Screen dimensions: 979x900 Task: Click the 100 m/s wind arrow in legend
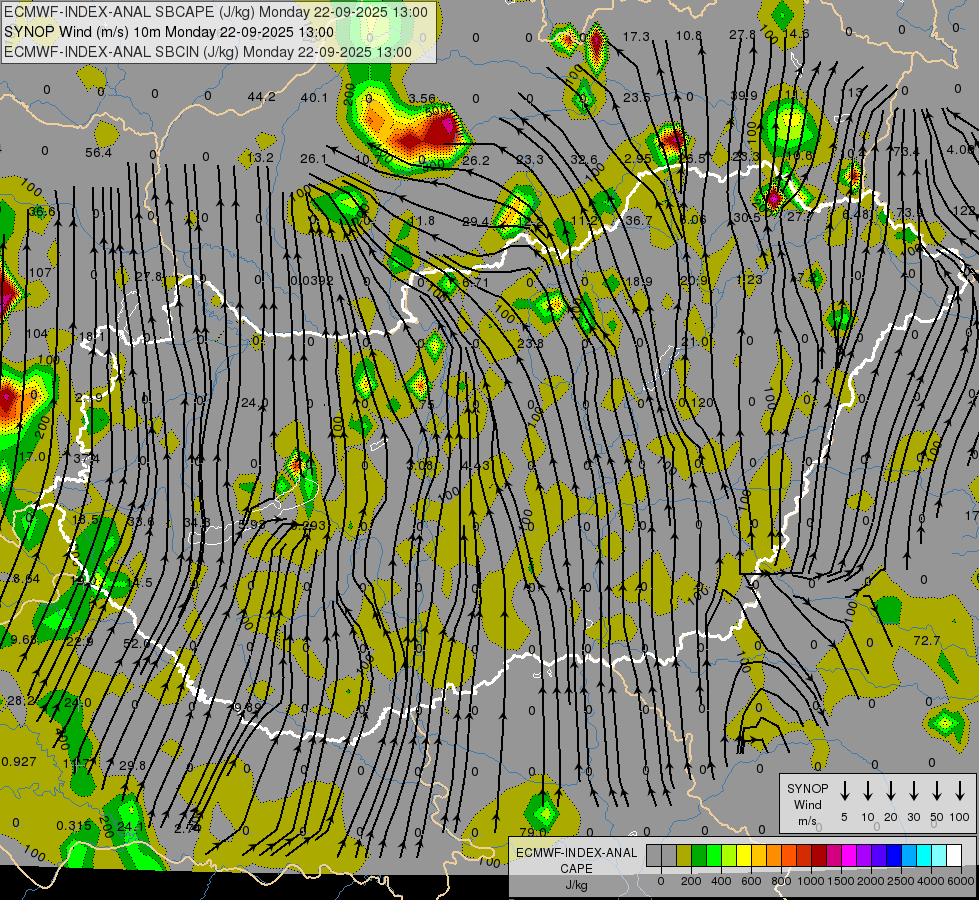click(x=960, y=791)
